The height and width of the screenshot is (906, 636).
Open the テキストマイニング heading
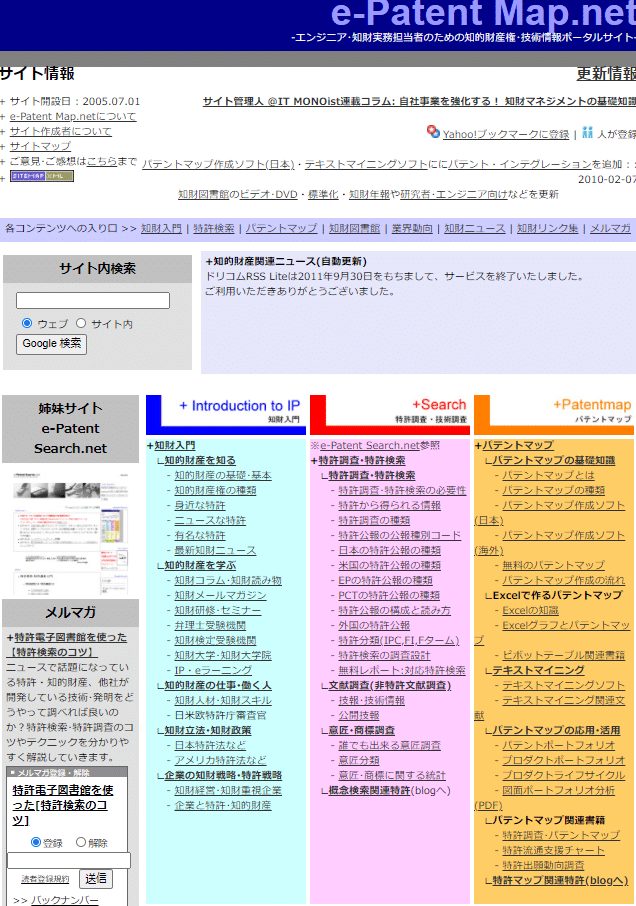tap(538, 670)
